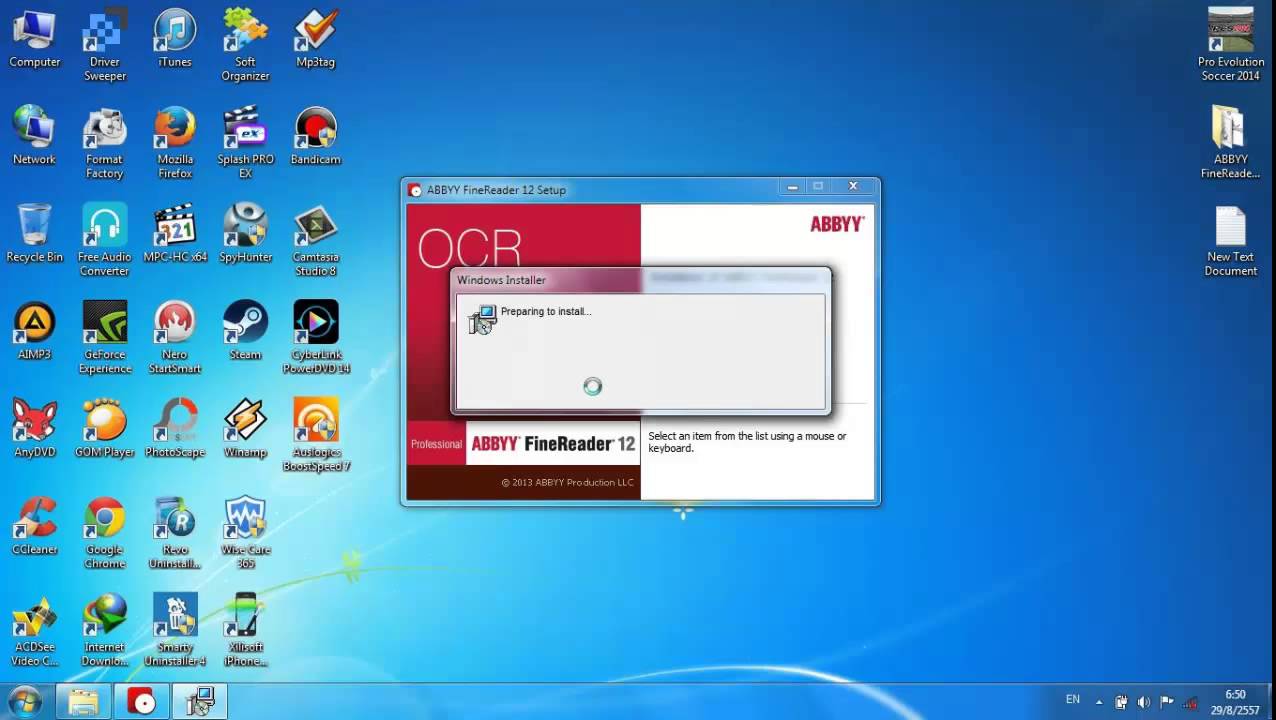This screenshot has height=720, width=1276.
Task: Open Free Audio Converter shortcut
Action: click(x=104, y=241)
